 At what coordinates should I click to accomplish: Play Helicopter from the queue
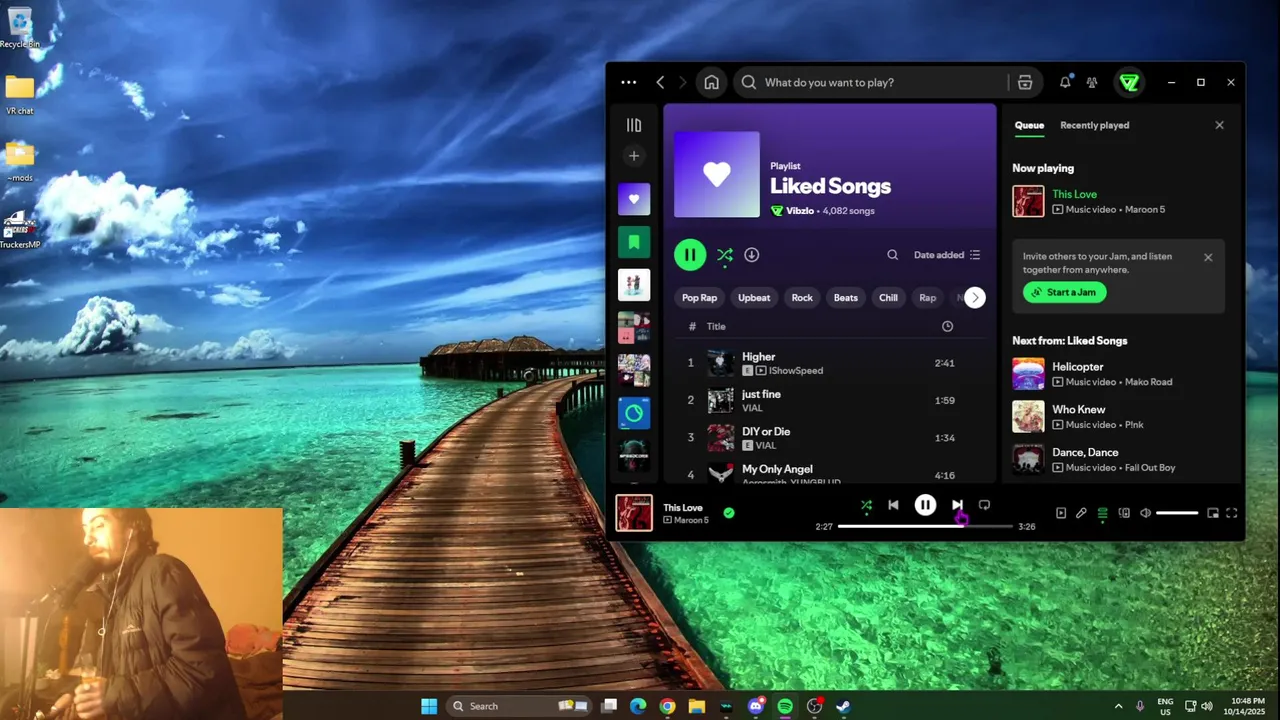click(1118, 374)
